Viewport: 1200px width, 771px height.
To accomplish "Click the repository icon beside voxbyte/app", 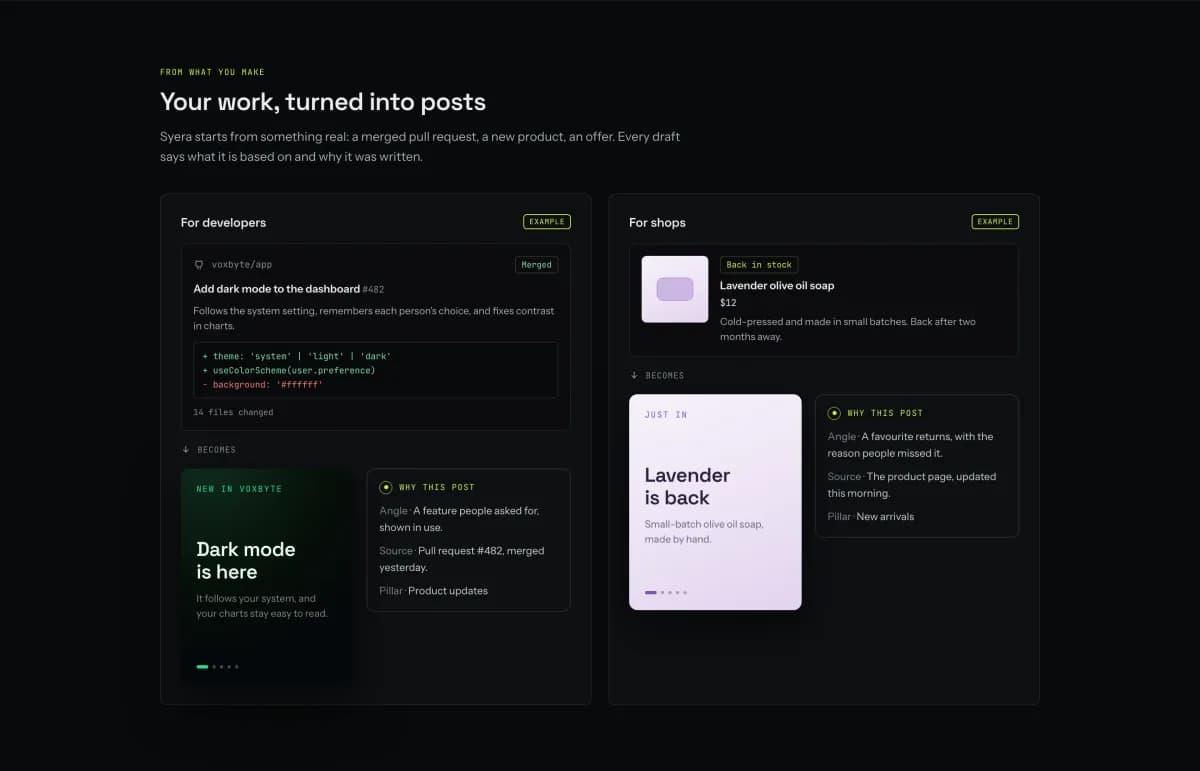I will [199, 265].
